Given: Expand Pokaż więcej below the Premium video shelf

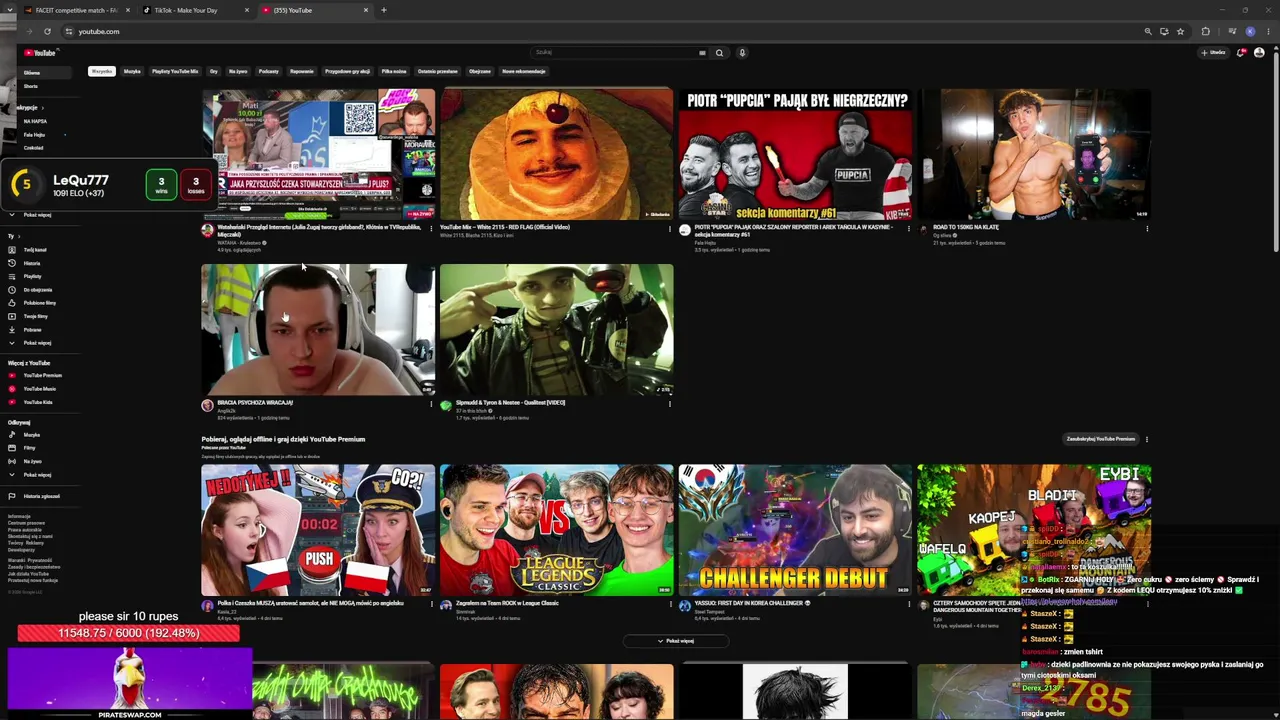Looking at the screenshot, I should [x=676, y=641].
